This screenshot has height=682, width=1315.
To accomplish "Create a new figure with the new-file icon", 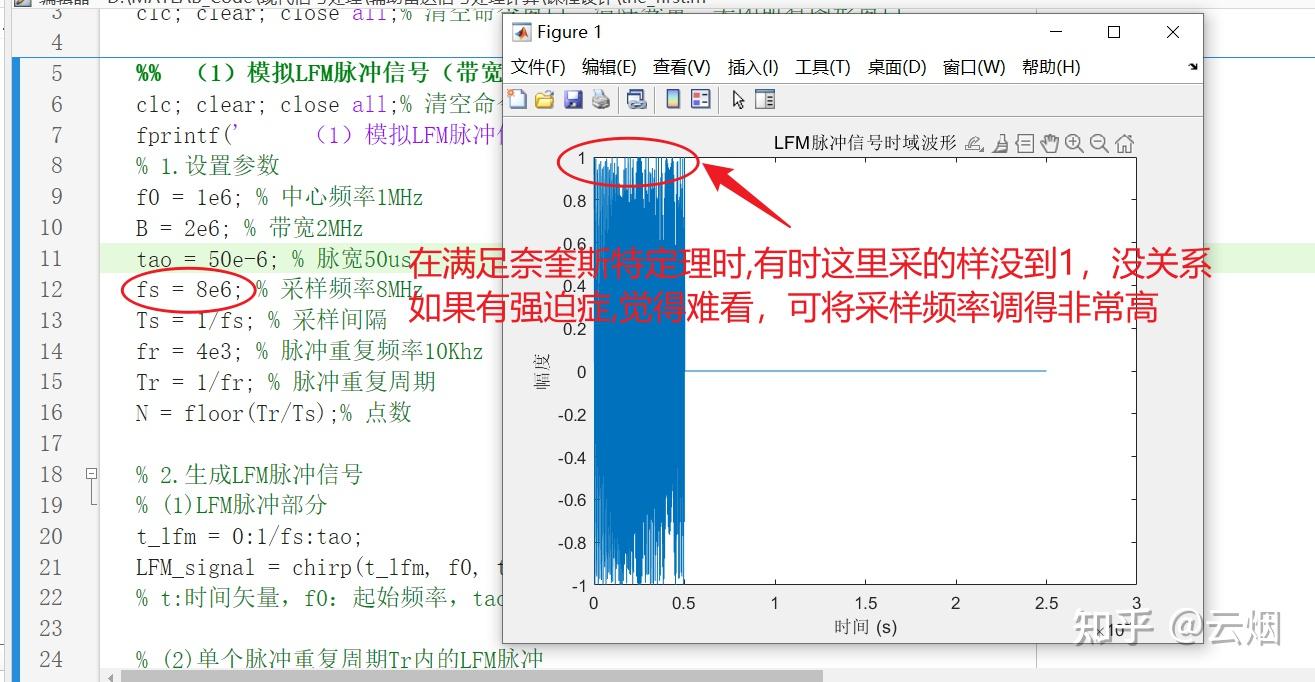I will (517, 99).
